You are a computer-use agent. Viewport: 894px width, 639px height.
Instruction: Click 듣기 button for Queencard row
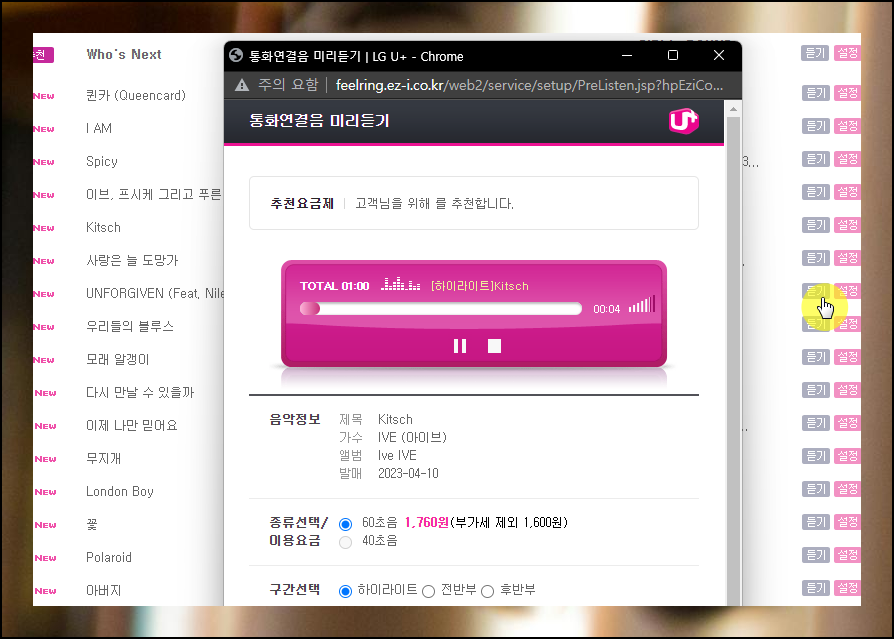[x=815, y=92]
